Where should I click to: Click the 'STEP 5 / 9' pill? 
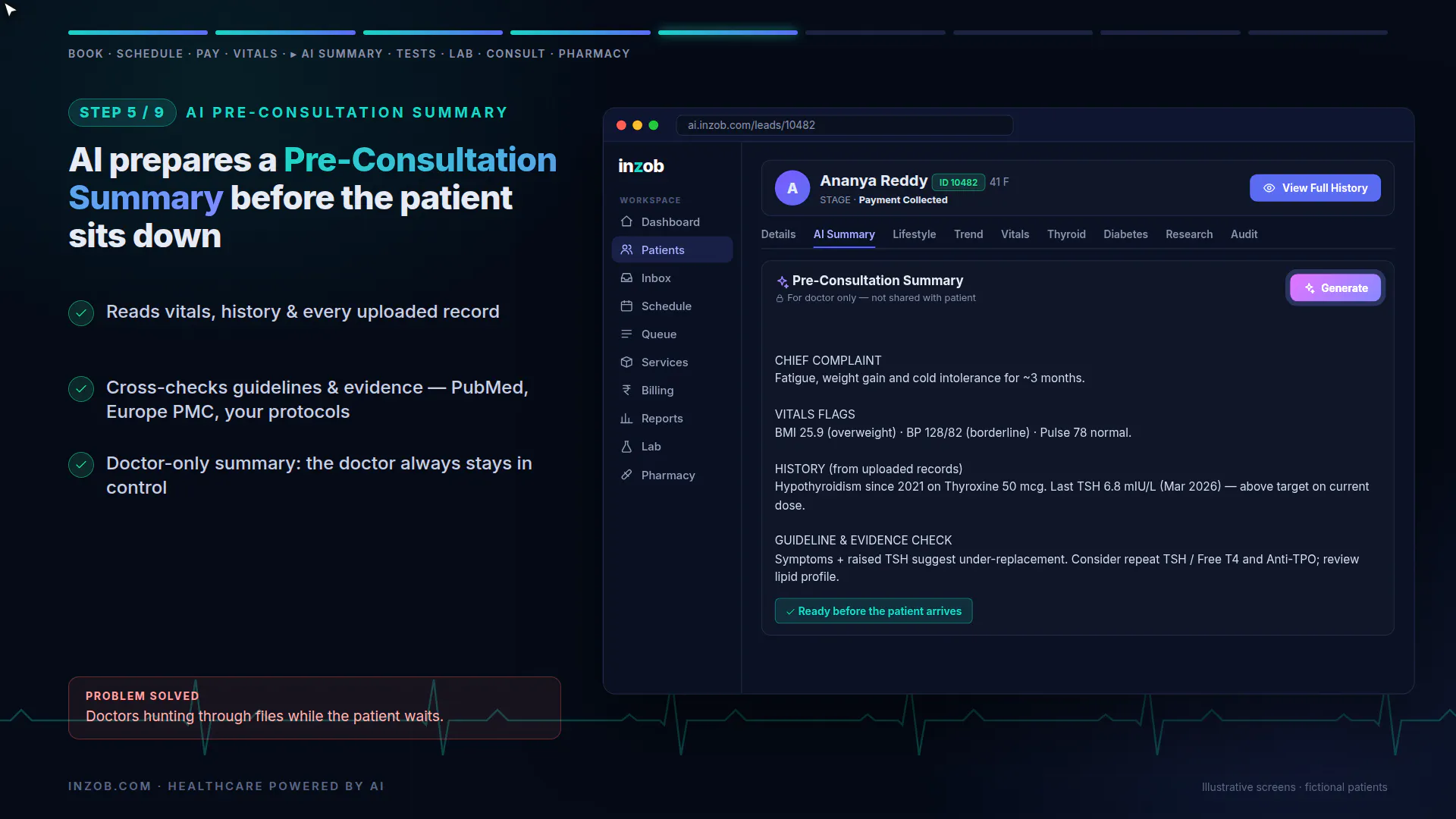(122, 113)
